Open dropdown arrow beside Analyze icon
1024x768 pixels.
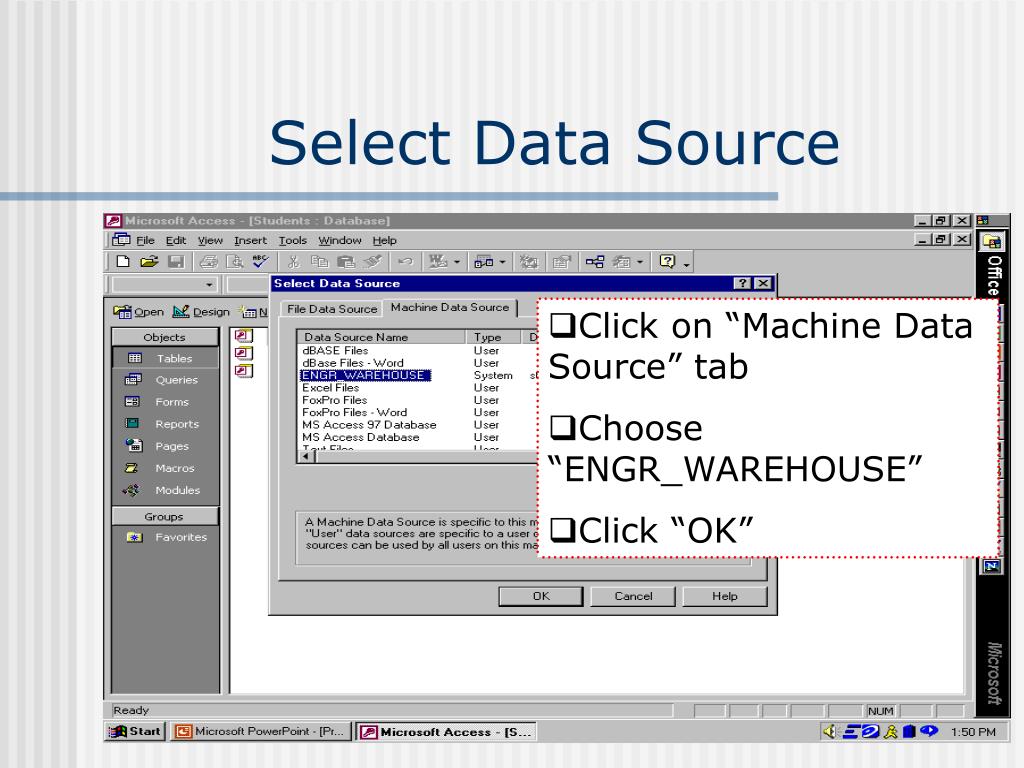click(502, 263)
